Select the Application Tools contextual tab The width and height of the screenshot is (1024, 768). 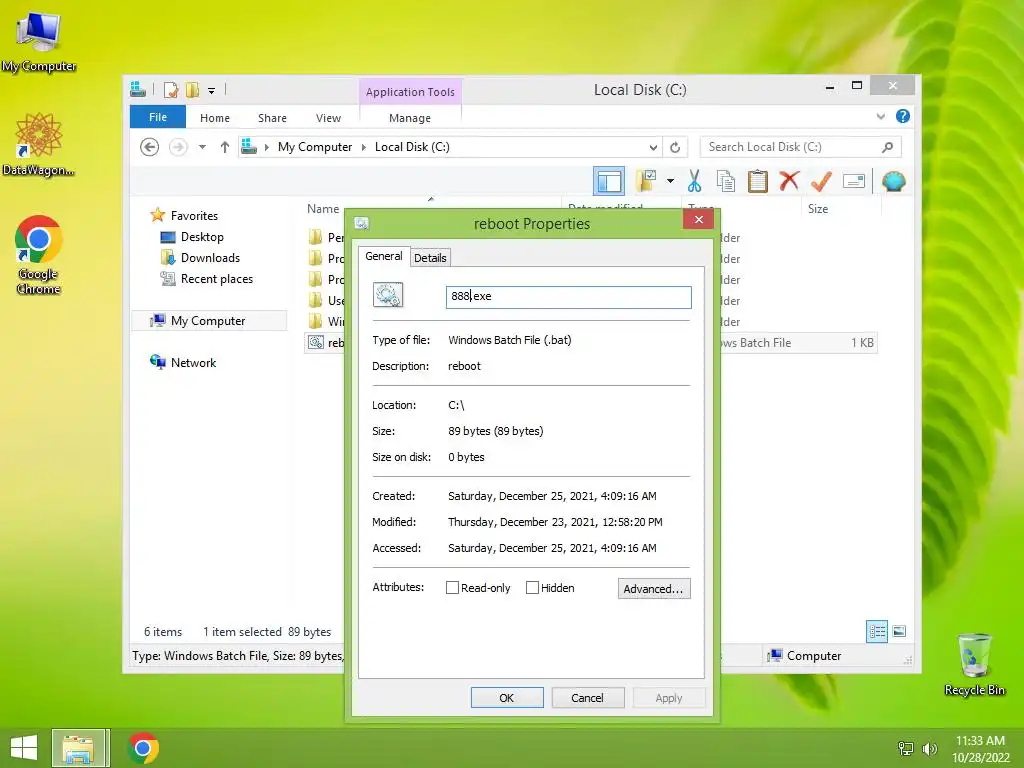point(410,92)
